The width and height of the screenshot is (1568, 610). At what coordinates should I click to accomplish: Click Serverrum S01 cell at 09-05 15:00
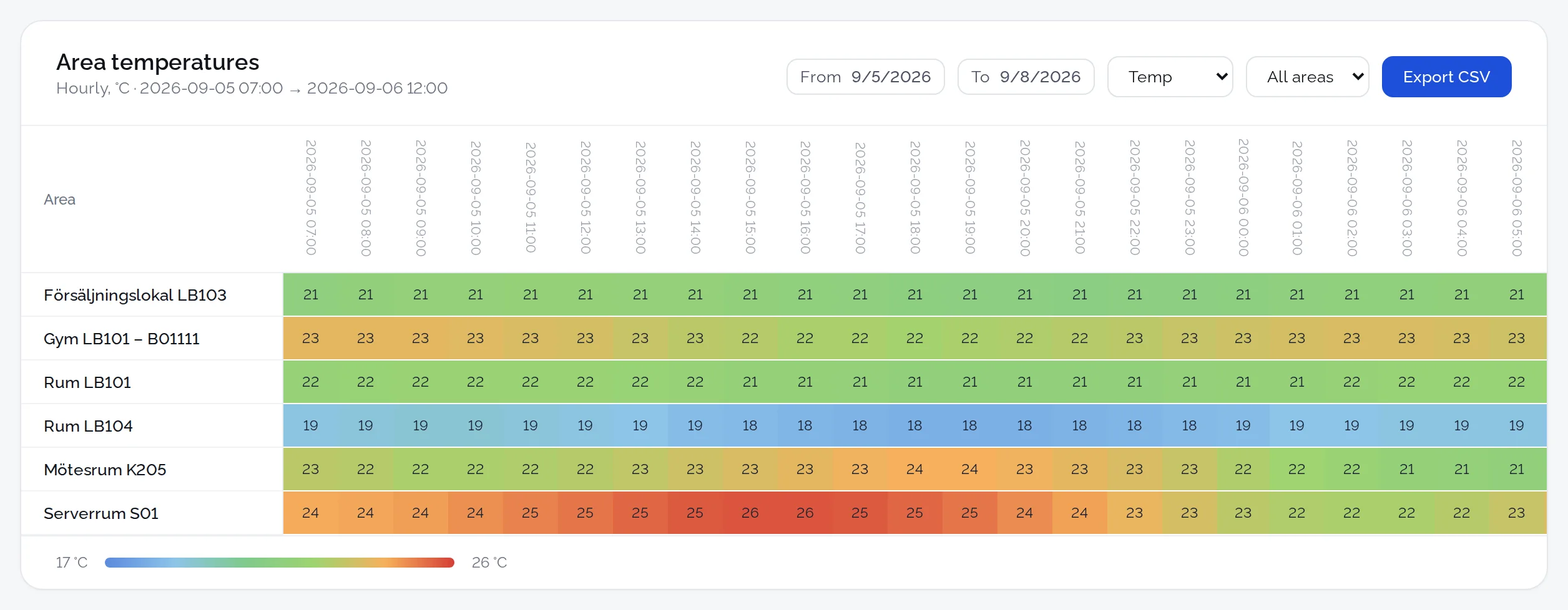(x=750, y=513)
